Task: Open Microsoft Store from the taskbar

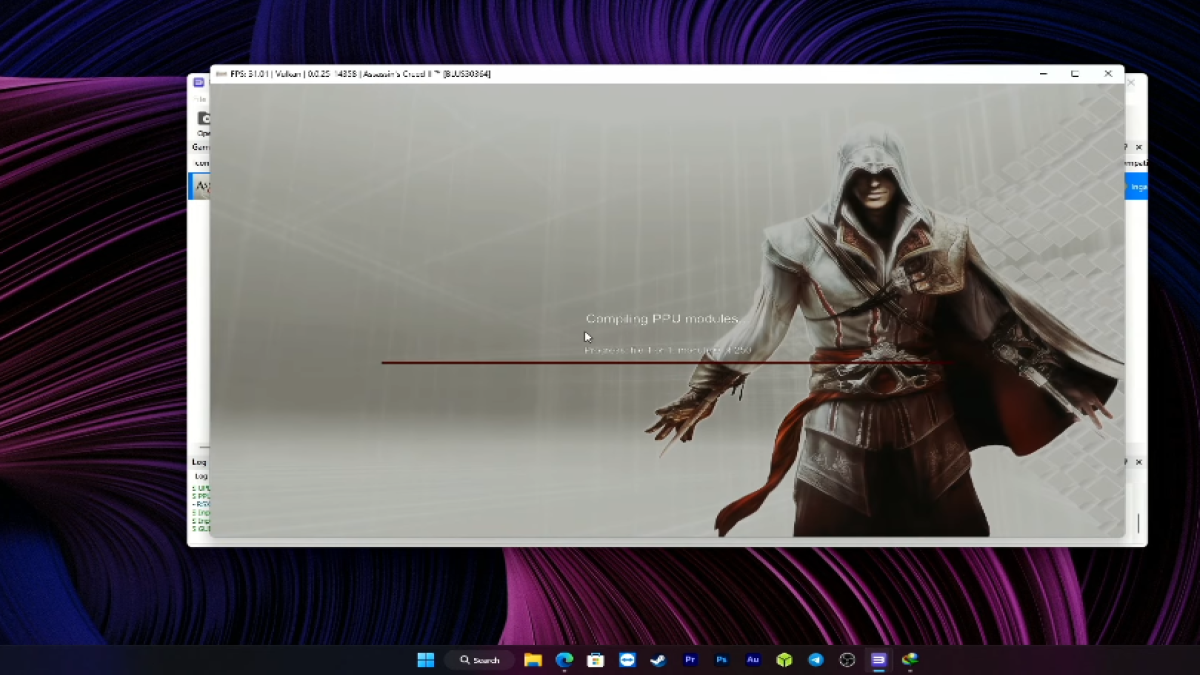Action: coord(595,660)
